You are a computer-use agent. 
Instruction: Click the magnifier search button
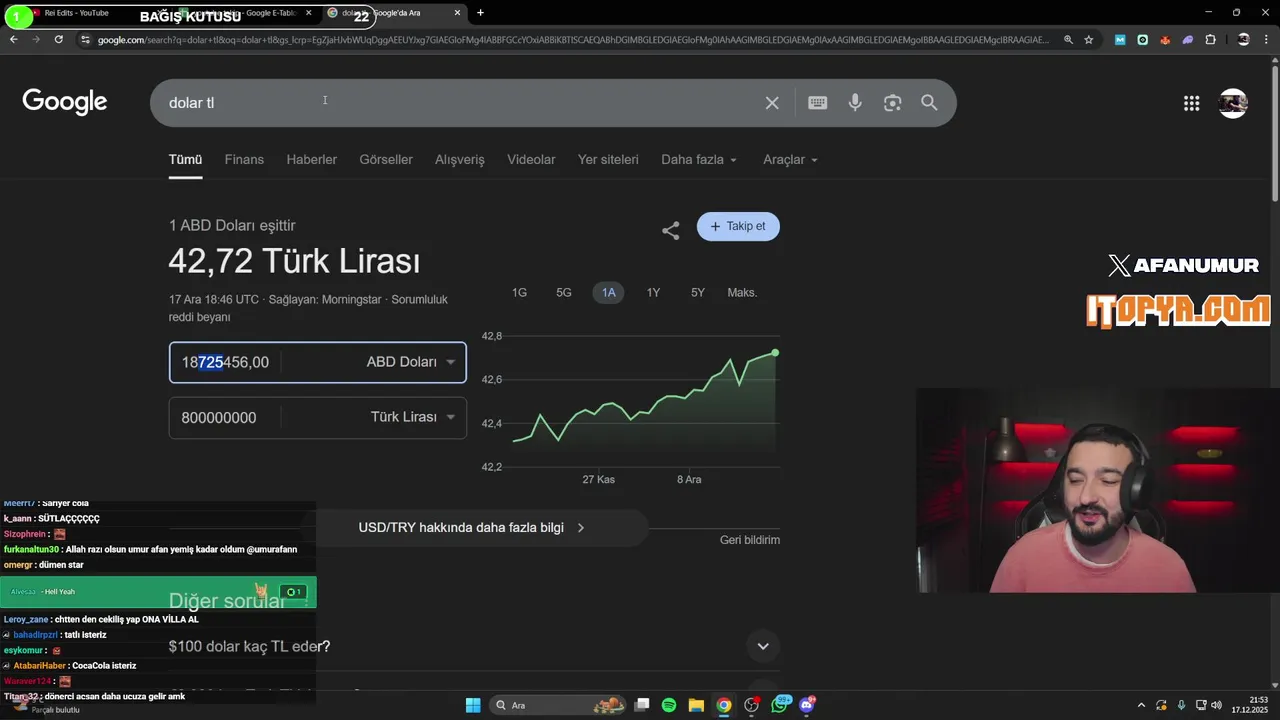tap(929, 103)
